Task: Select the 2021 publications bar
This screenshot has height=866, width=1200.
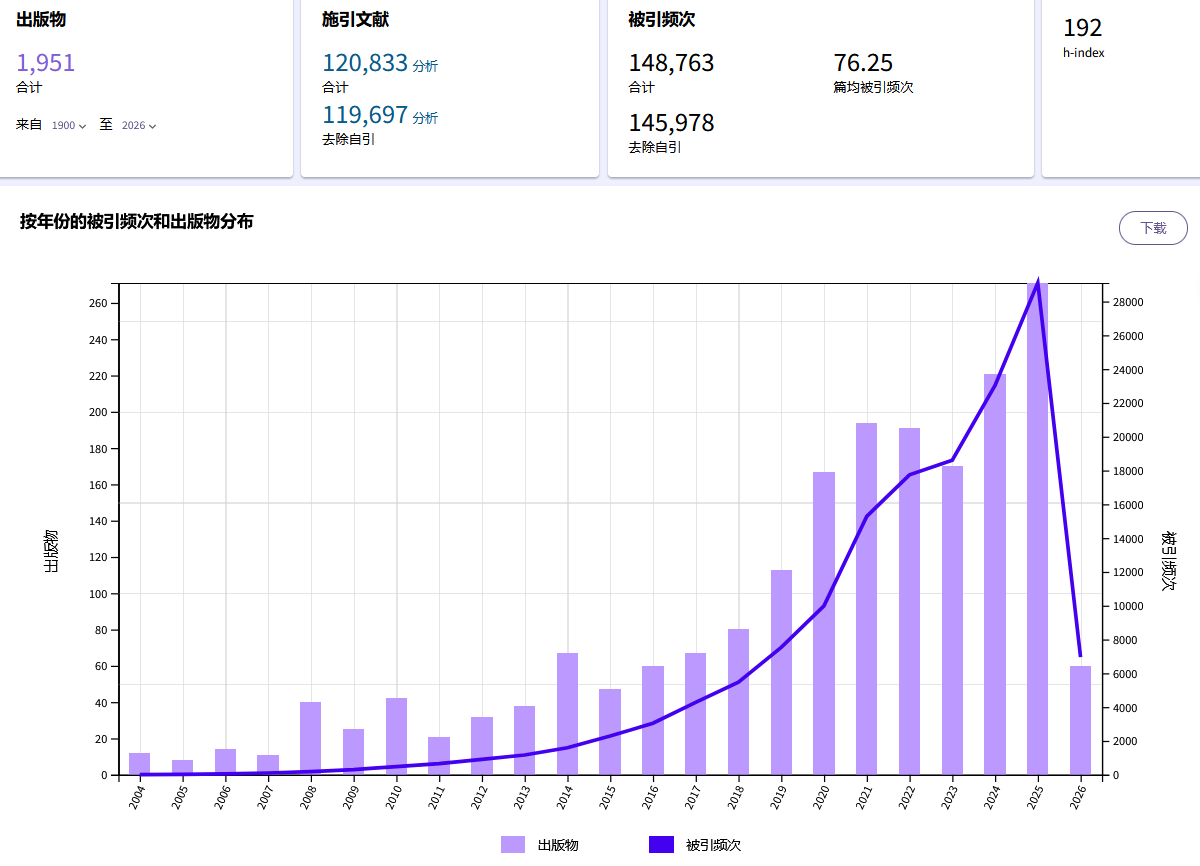Action: point(866,598)
